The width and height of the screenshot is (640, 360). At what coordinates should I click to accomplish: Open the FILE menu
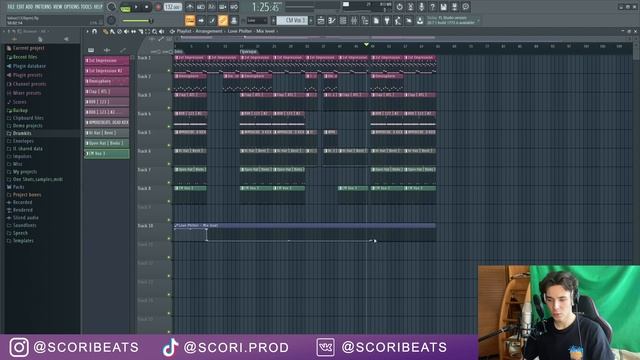[11, 7]
